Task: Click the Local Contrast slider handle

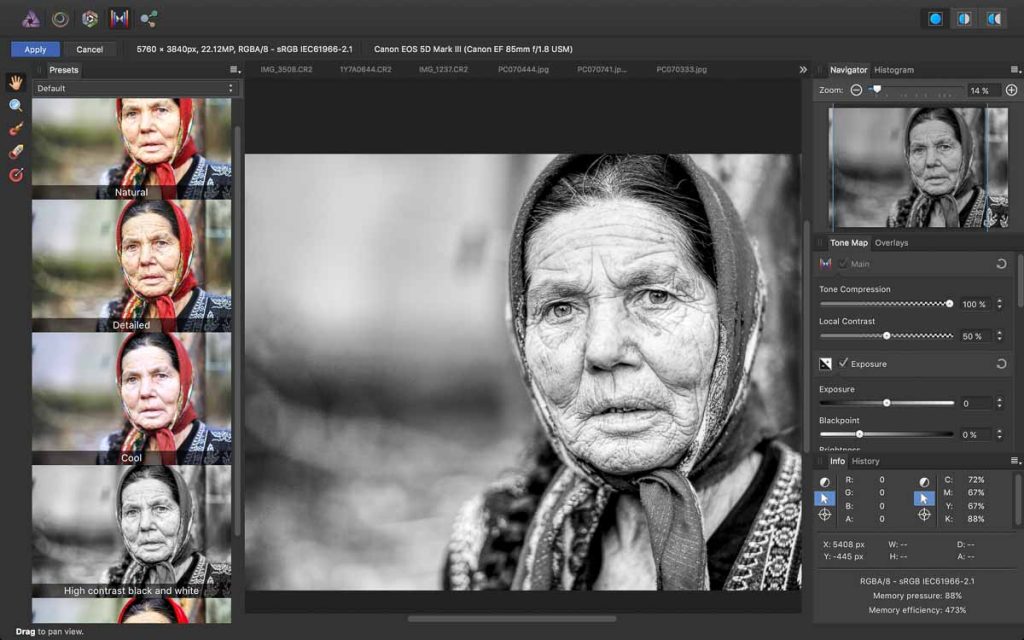Action: 886,336
